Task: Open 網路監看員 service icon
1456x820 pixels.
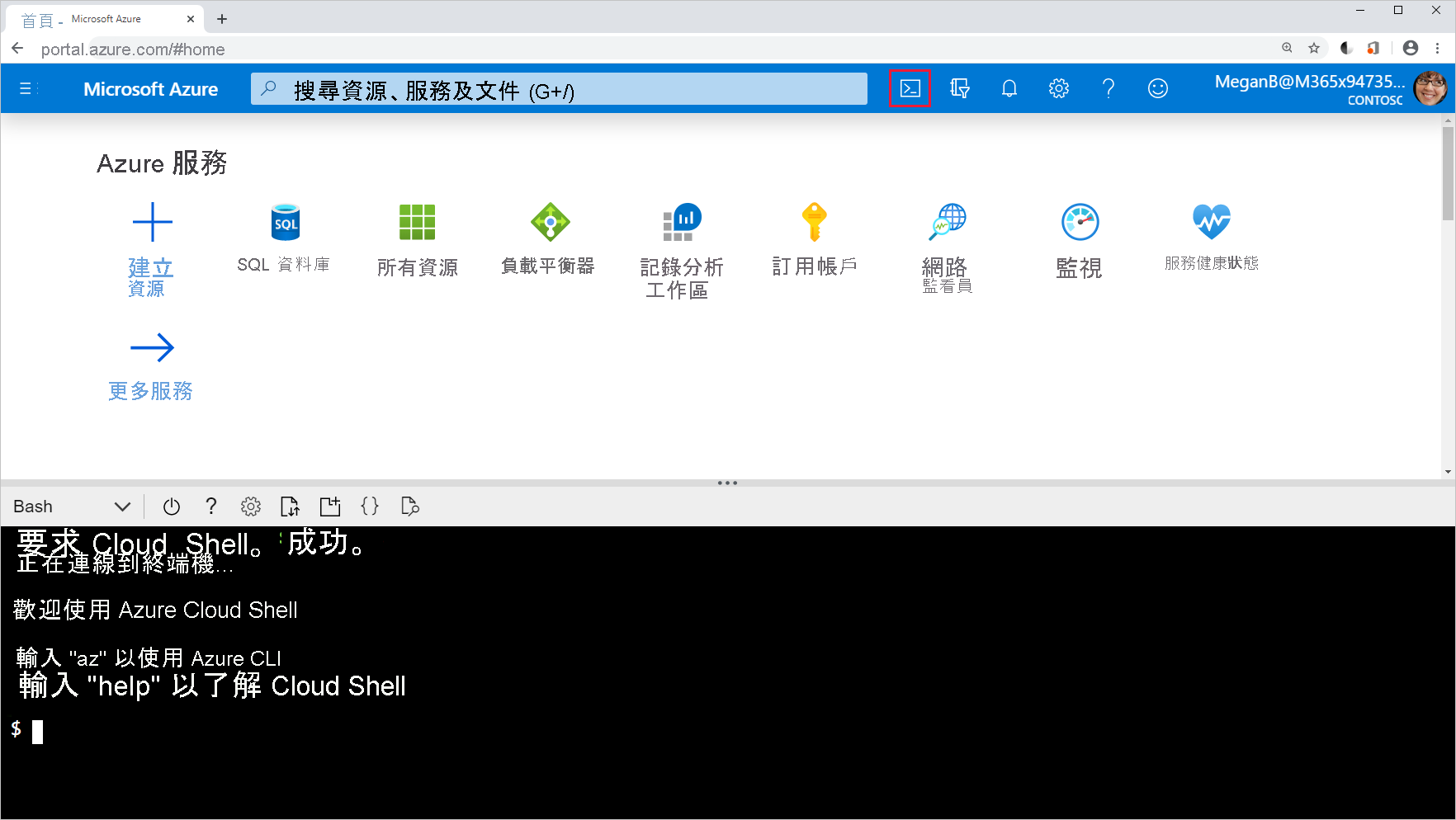Action: coord(947,222)
